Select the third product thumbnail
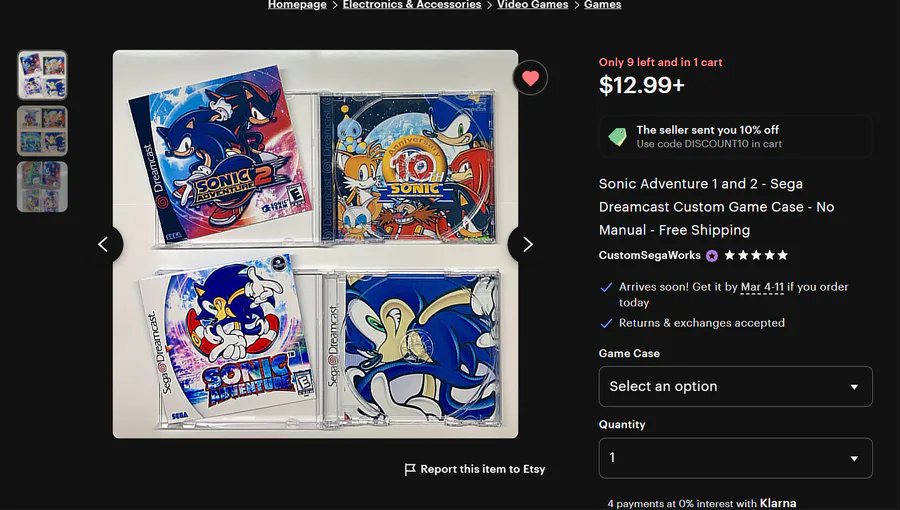This screenshot has height=510, width=900. point(42,187)
